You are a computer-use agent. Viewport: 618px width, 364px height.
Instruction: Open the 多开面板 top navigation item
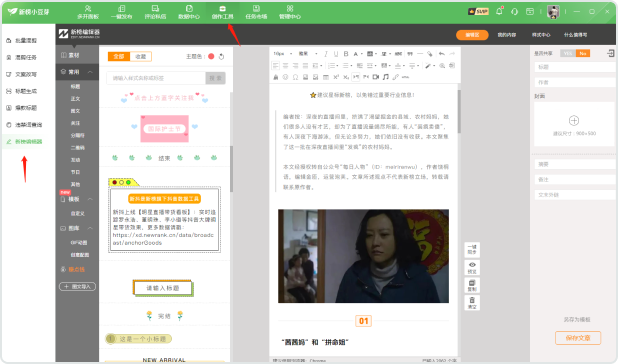(88, 12)
